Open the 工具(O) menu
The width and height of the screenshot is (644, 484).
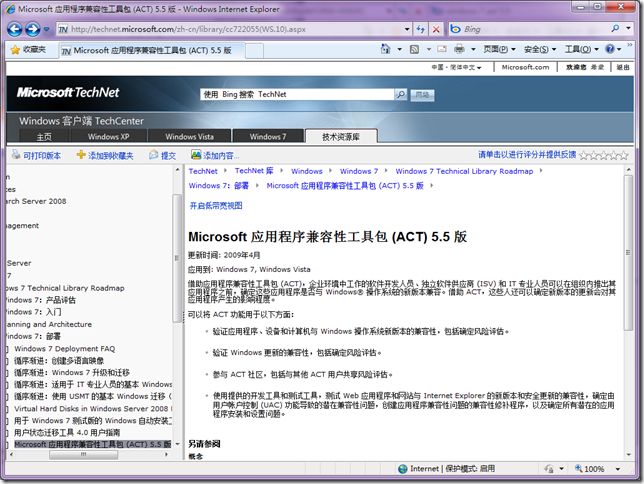click(x=582, y=49)
